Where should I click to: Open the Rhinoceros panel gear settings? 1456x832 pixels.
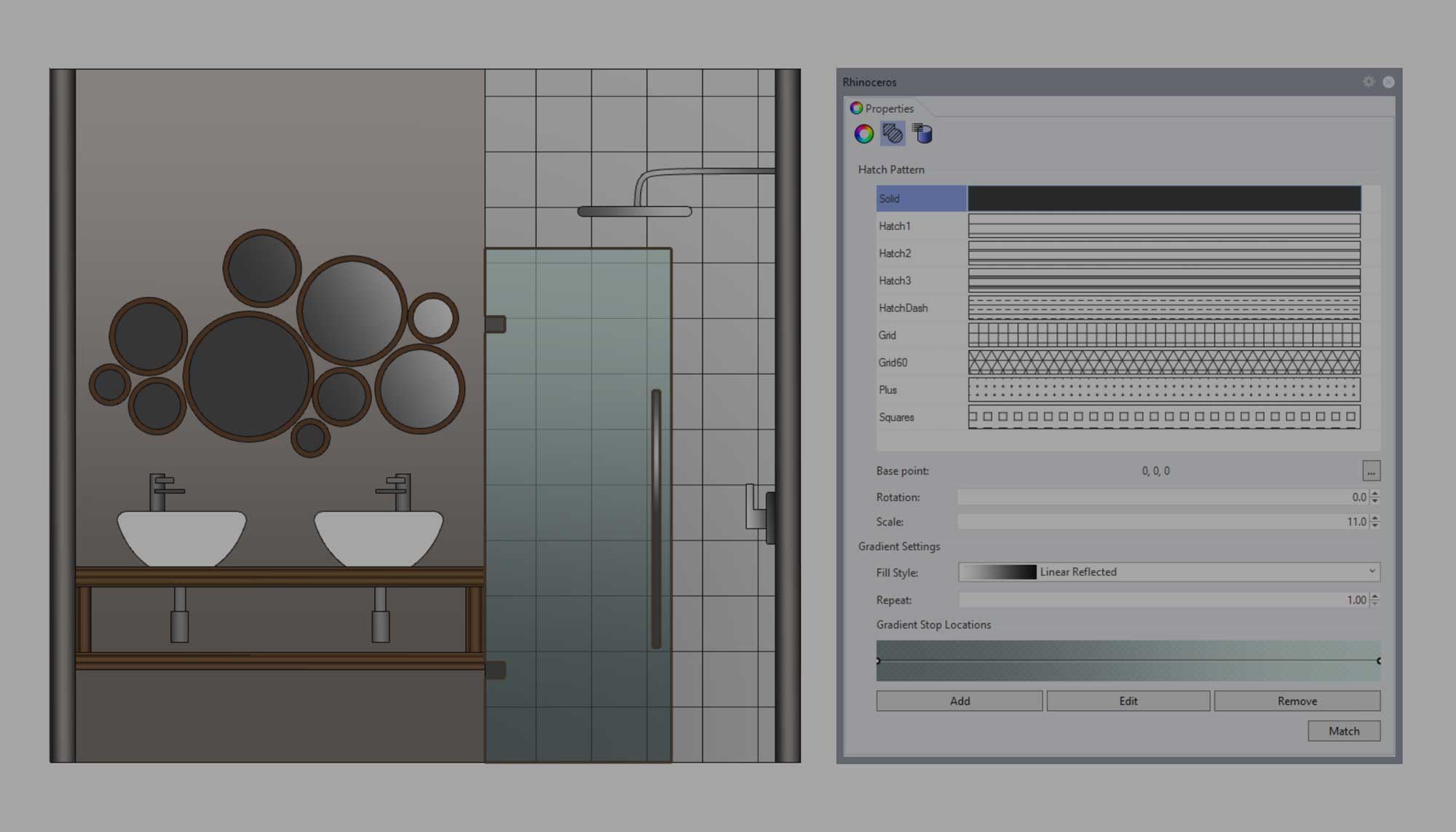[1369, 82]
